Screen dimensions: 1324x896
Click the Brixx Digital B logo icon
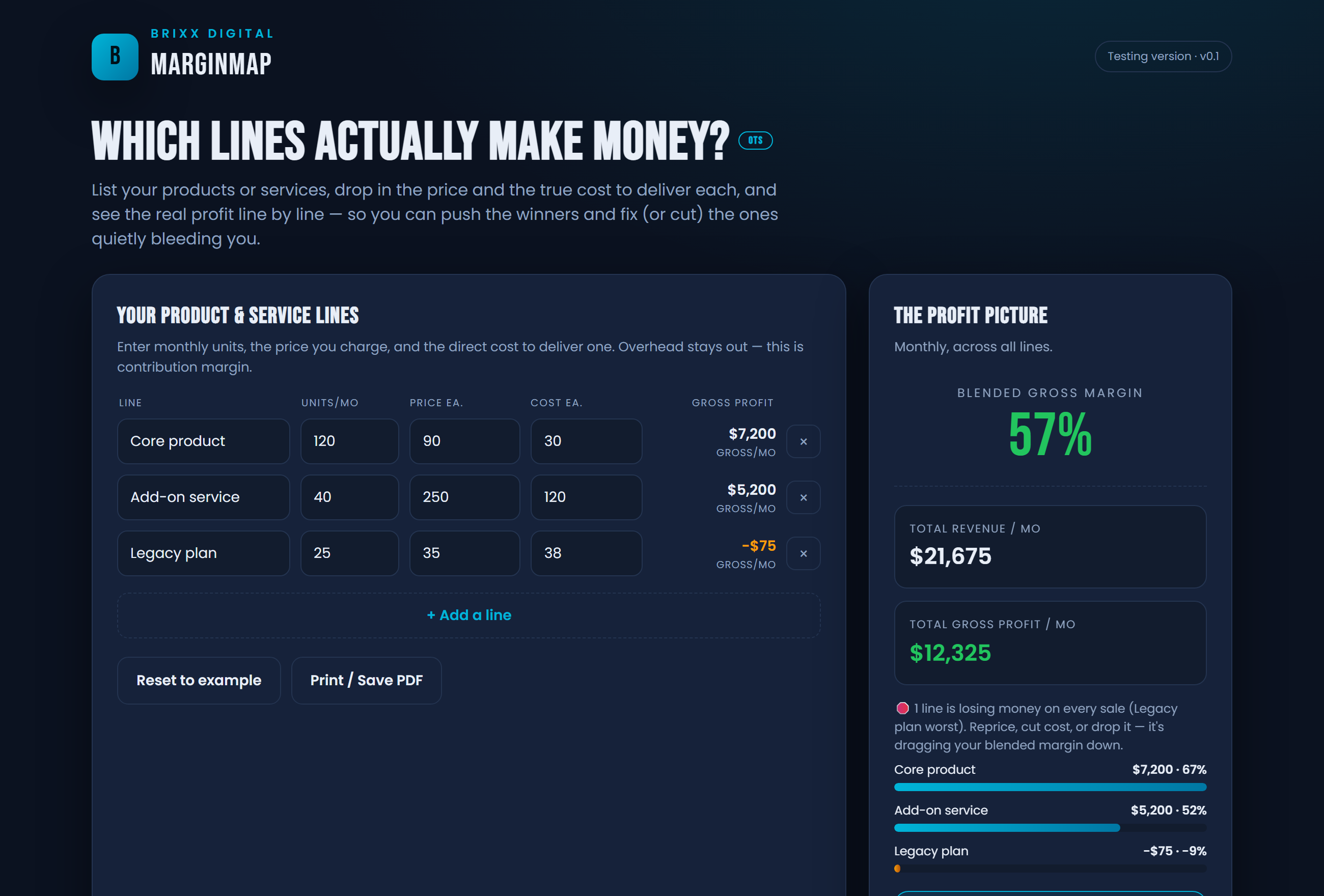click(115, 57)
